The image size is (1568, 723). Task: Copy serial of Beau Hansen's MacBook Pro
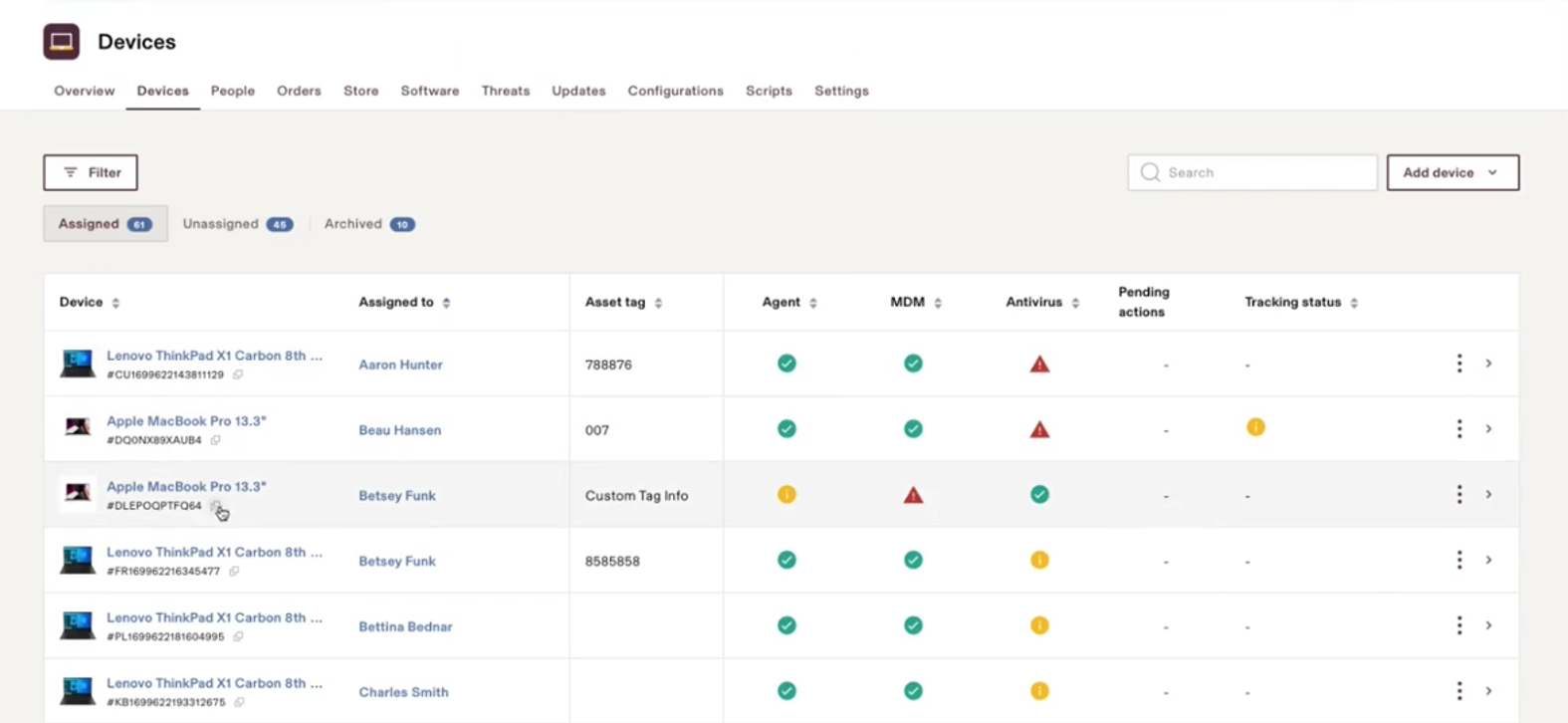point(215,440)
